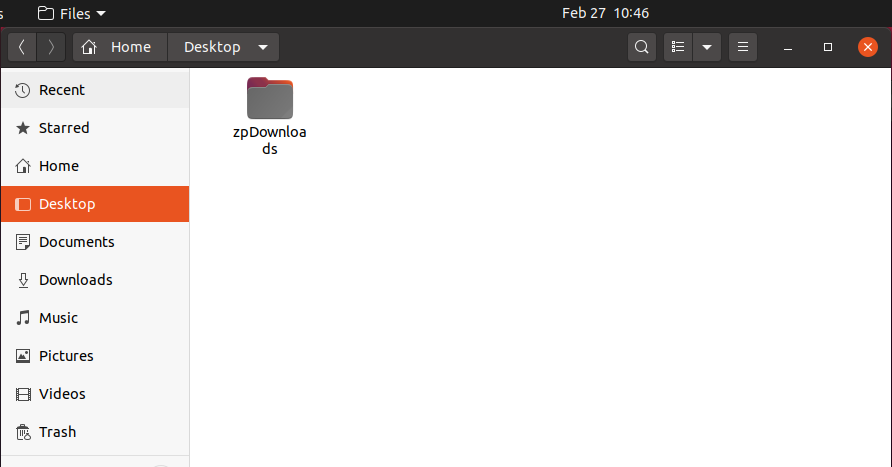892x467 pixels.
Task: Expand the Desktop path dropdown arrow
Action: (263, 47)
